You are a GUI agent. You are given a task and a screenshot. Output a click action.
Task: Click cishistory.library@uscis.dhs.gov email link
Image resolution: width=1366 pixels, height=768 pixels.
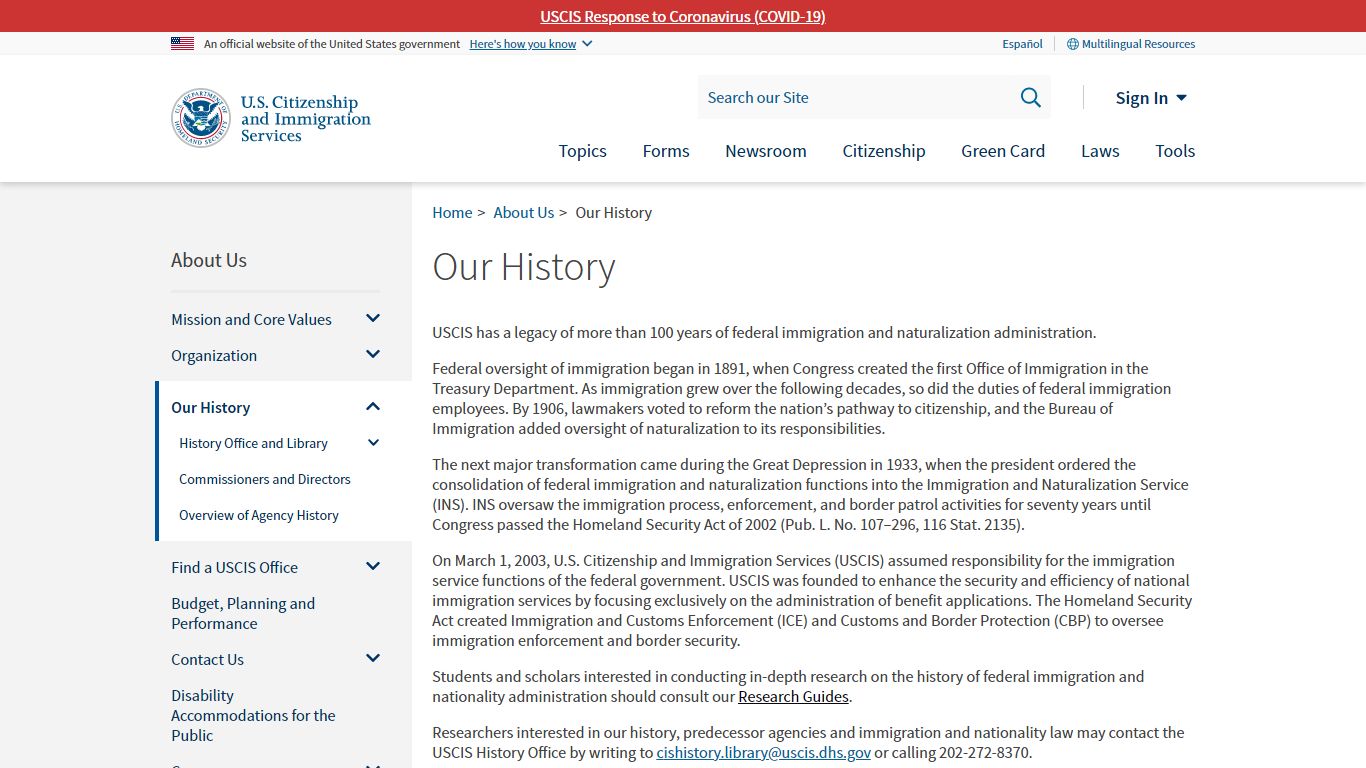763,753
